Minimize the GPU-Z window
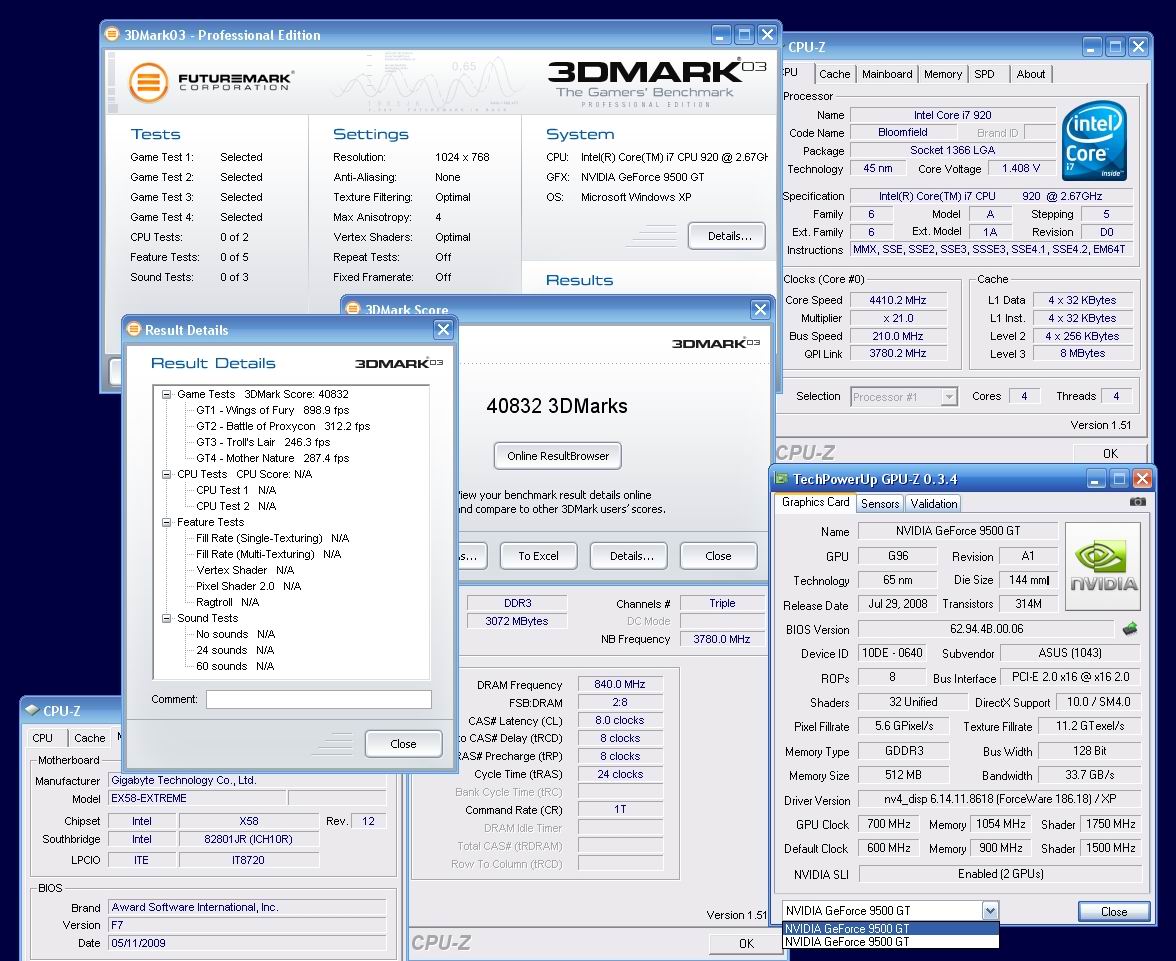 tap(1096, 479)
